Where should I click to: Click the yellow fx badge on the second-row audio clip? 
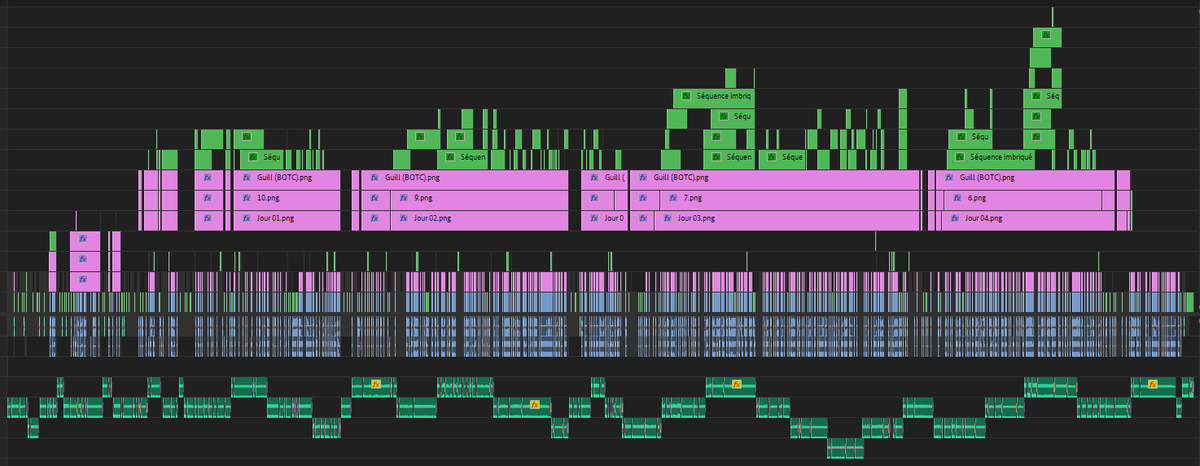click(535, 405)
